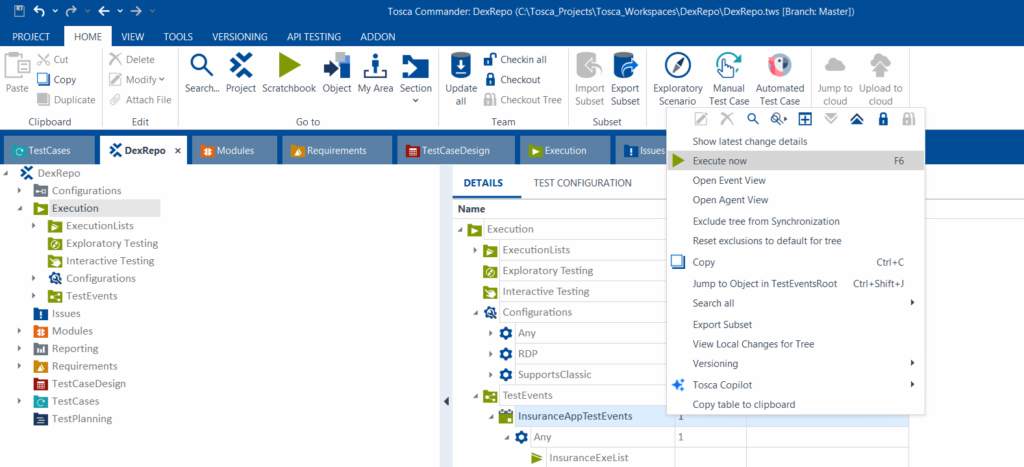The image size is (1024, 467).
Task: Select Checkout with the padlock icon in the ribbon
Action: pos(512,80)
